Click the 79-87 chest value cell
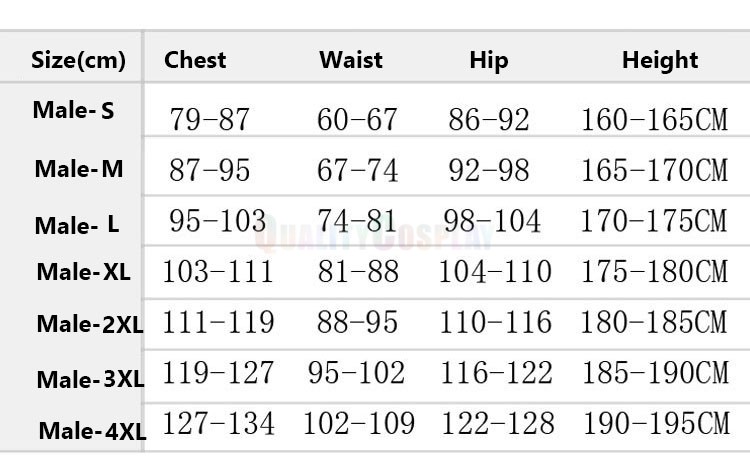 210,119
